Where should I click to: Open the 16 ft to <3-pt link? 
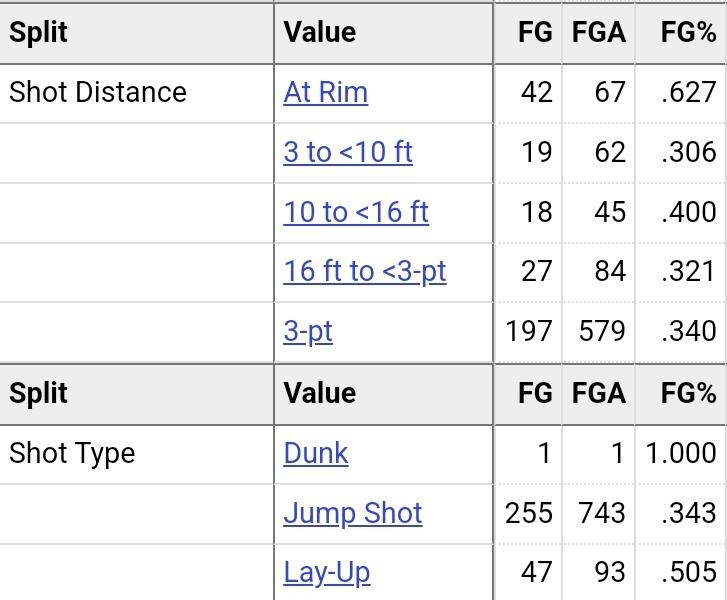(x=364, y=271)
